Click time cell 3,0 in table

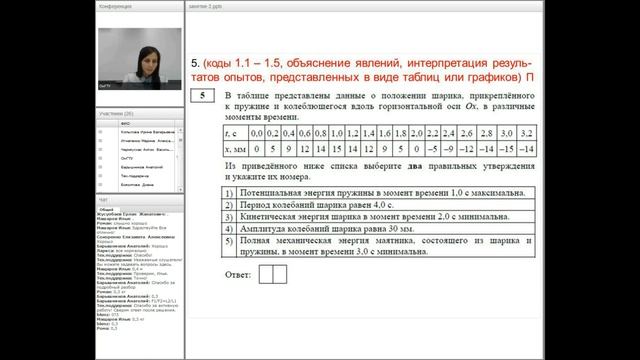pyautogui.click(x=507, y=133)
